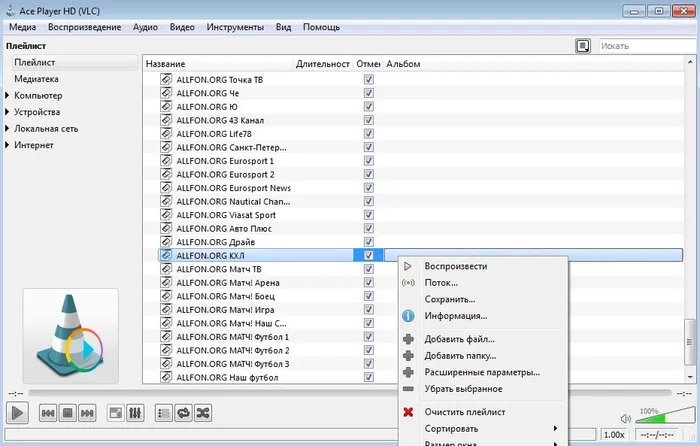Viewport: 700px width, 446px height.
Task: Open extended settings equalizer icon
Action: click(135, 413)
